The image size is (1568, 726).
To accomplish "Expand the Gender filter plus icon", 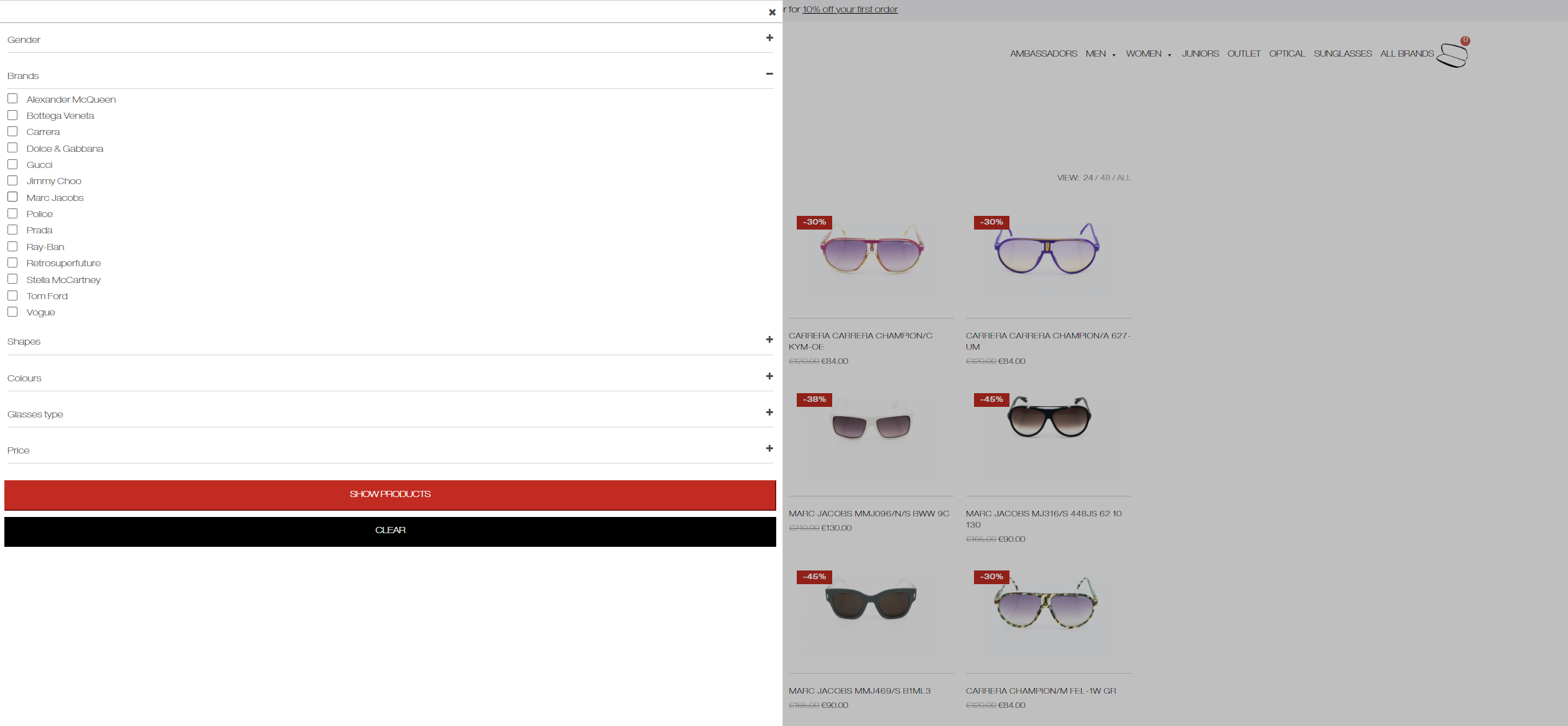I will [769, 38].
